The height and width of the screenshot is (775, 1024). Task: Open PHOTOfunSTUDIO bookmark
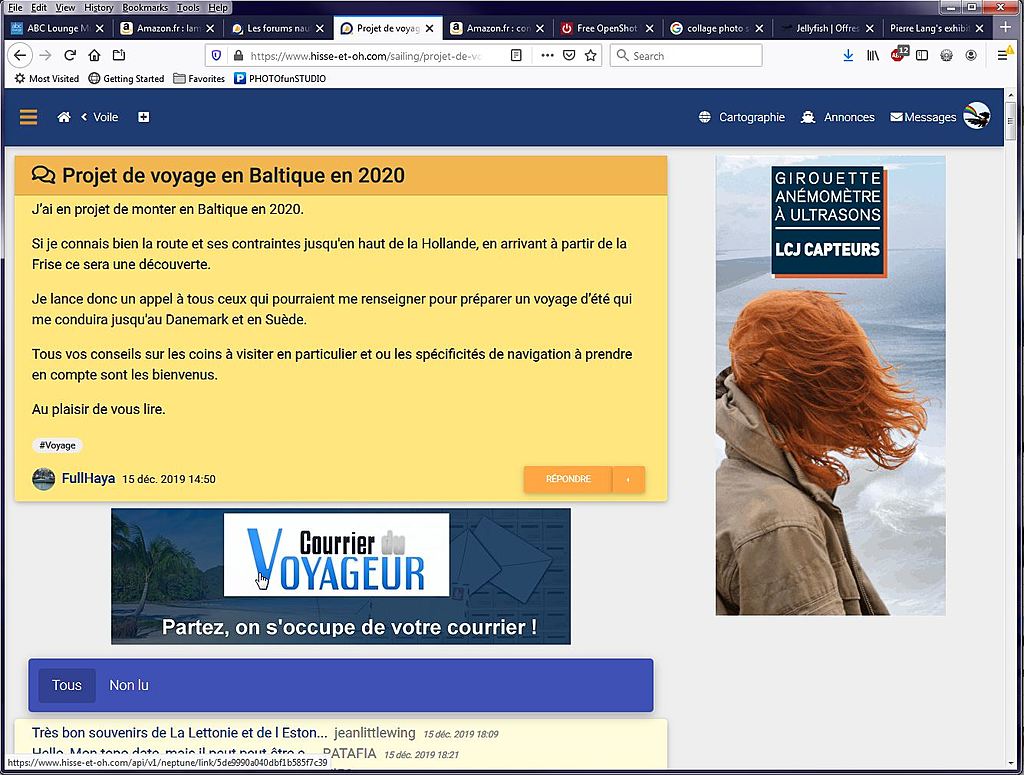coord(280,78)
